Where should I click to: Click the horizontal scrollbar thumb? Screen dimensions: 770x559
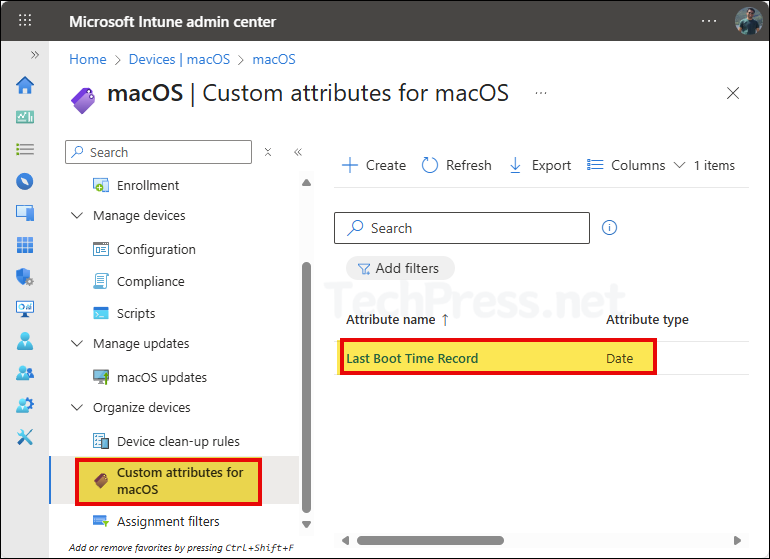[430, 540]
